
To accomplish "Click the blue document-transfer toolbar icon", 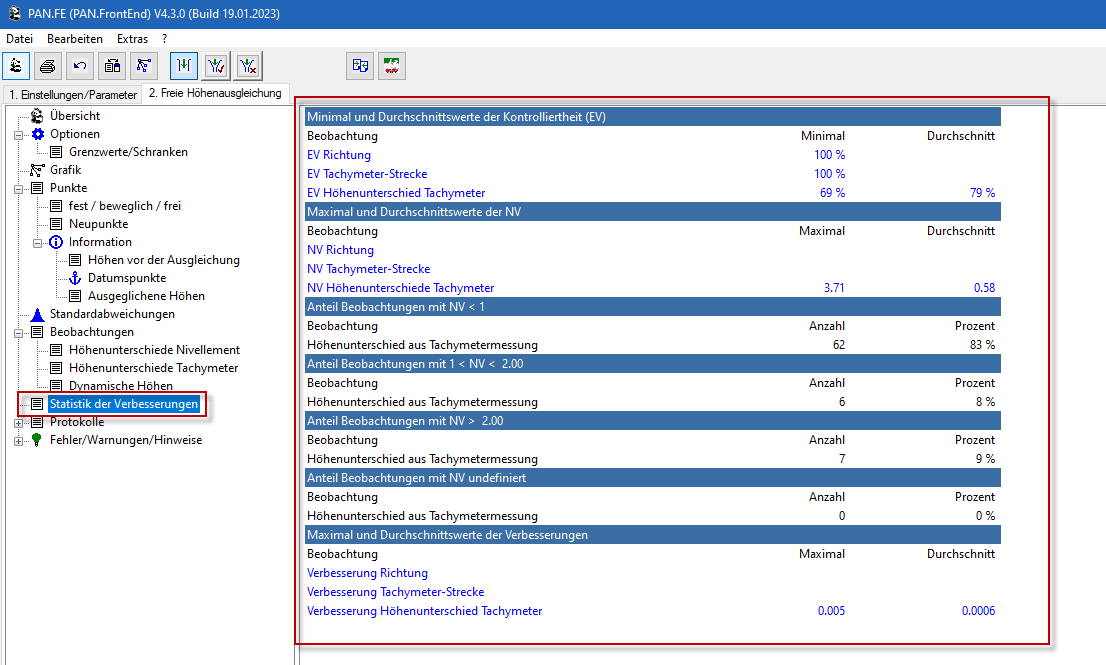I will pos(360,66).
